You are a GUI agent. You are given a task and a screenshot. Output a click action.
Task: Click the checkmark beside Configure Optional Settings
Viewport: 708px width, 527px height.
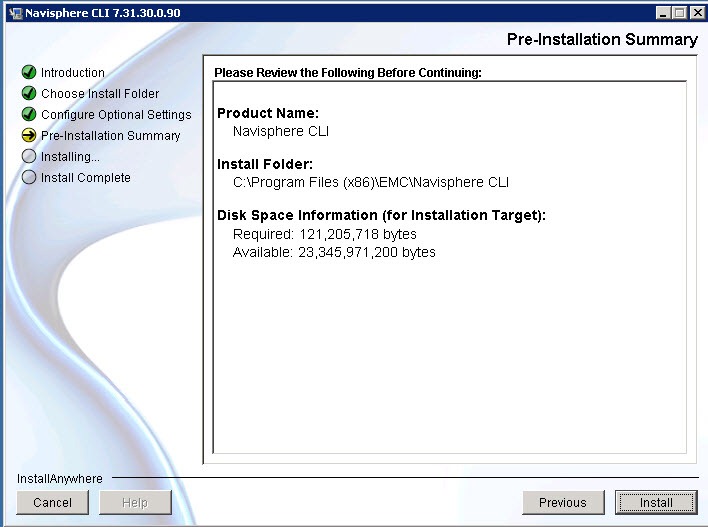click(29, 114)
